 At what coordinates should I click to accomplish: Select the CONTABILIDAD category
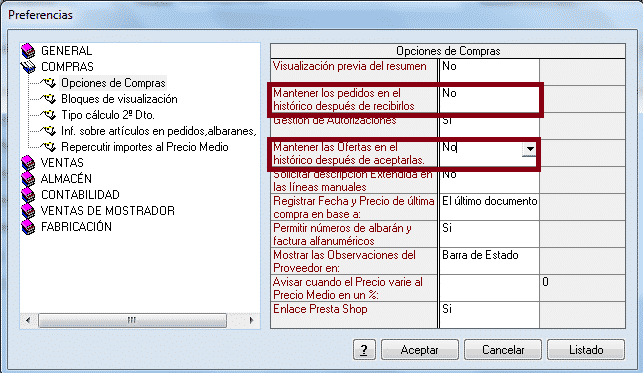80,195
